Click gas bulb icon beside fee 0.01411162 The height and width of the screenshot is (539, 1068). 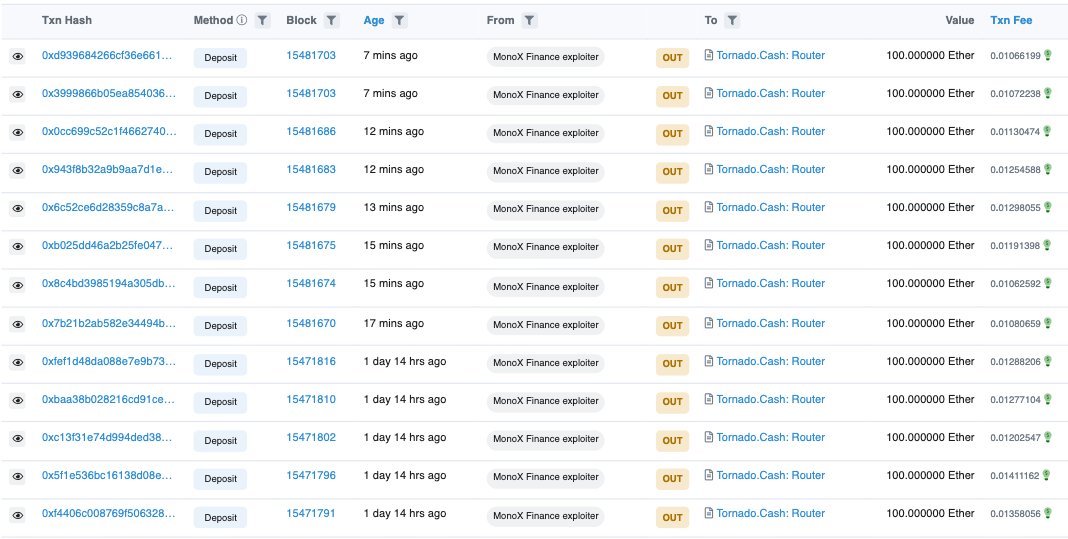[x=1047, y=475]
